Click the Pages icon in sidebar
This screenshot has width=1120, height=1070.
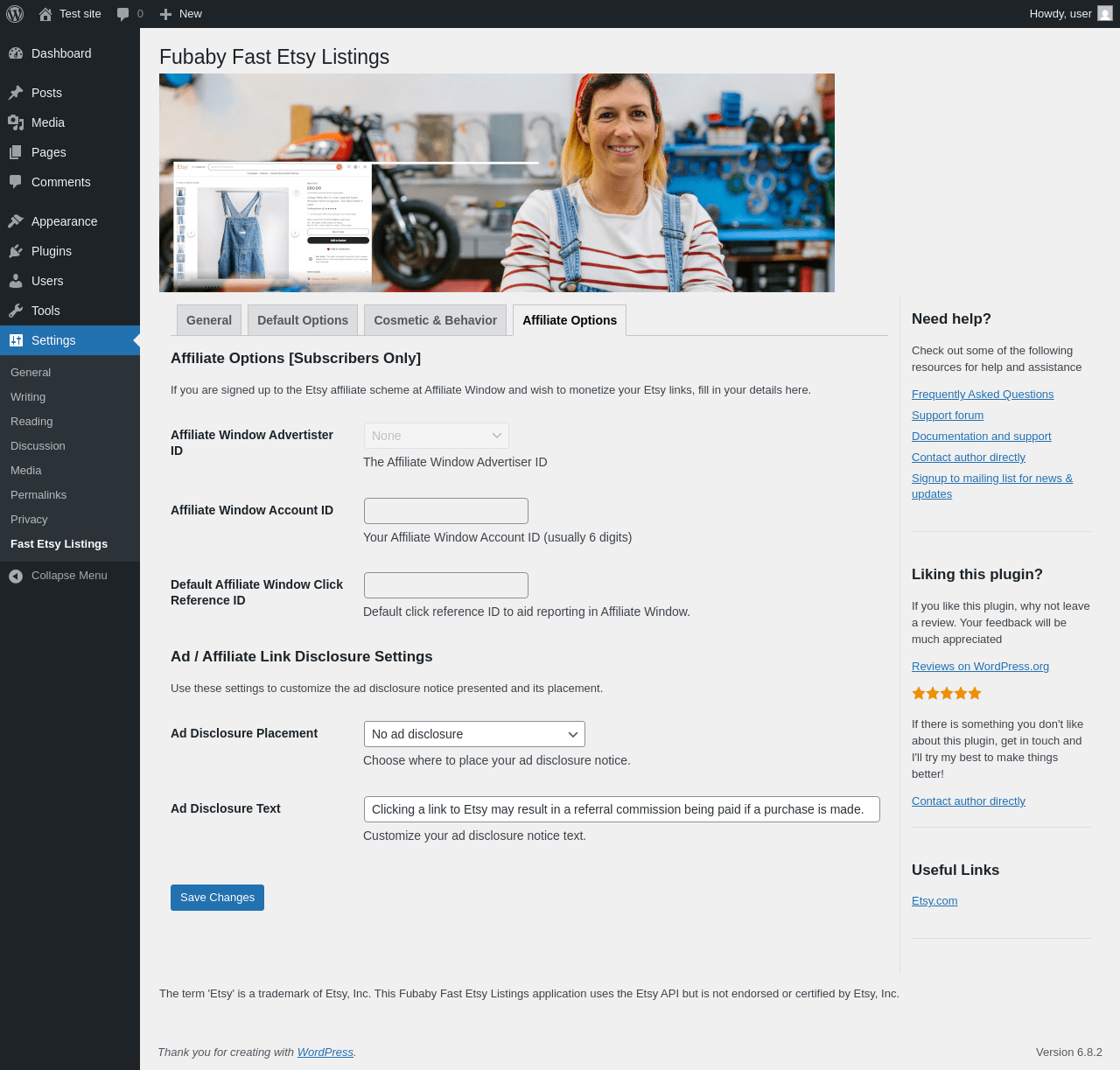16,152
